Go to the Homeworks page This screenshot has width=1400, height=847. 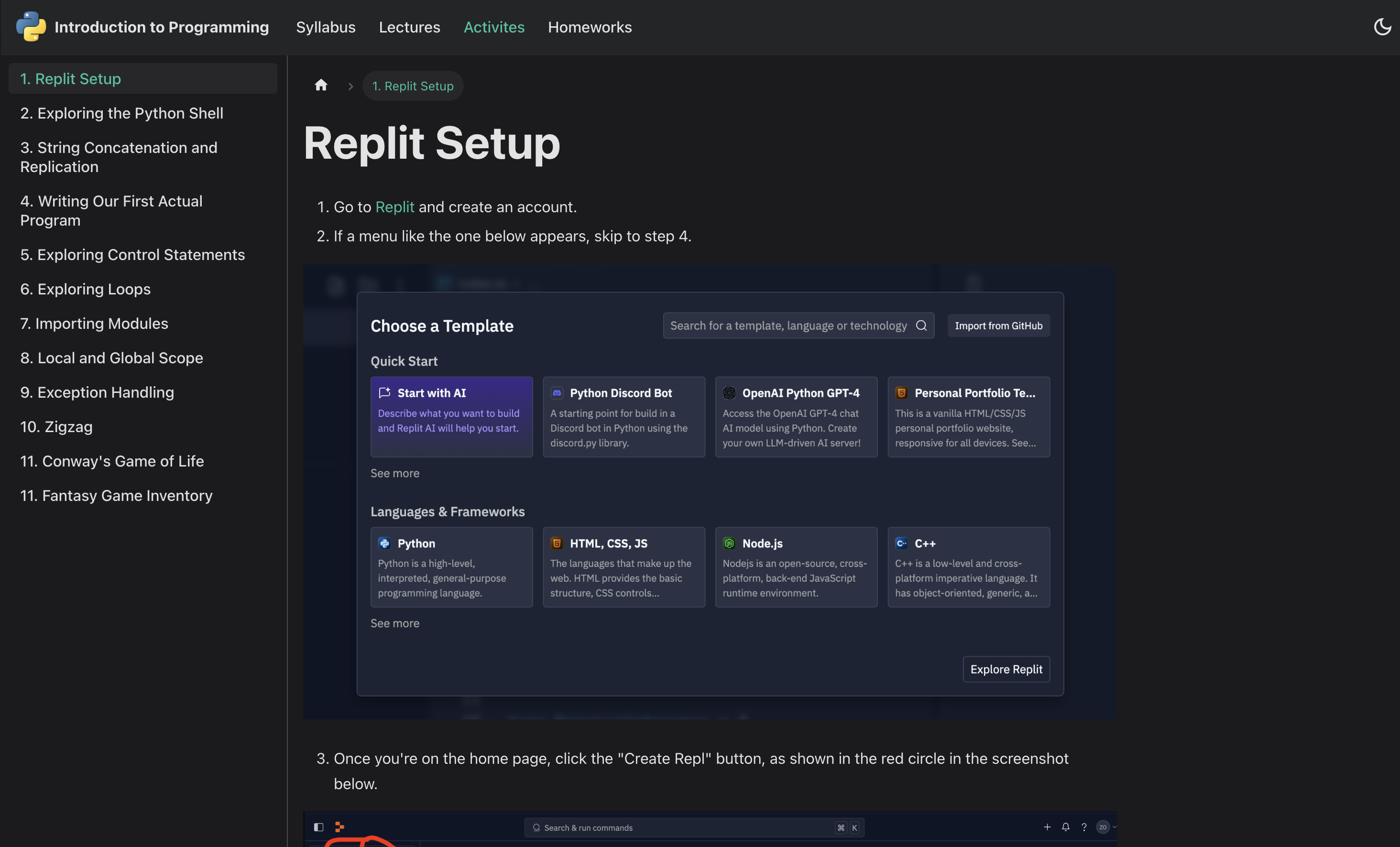[590, 27]
